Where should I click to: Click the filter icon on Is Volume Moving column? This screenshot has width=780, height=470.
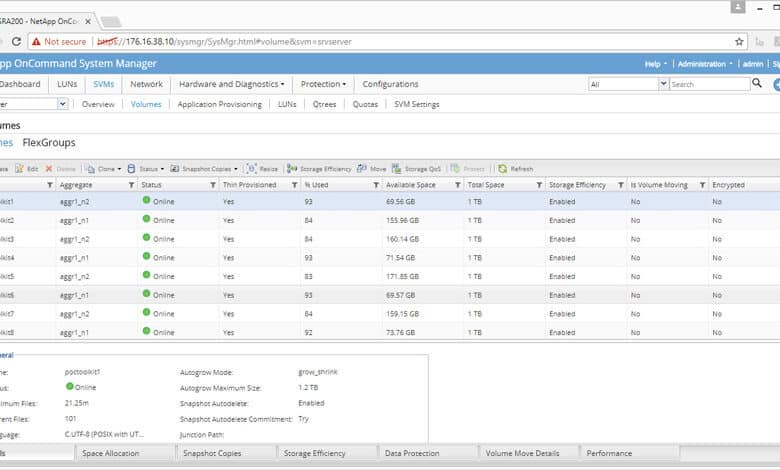702,185
